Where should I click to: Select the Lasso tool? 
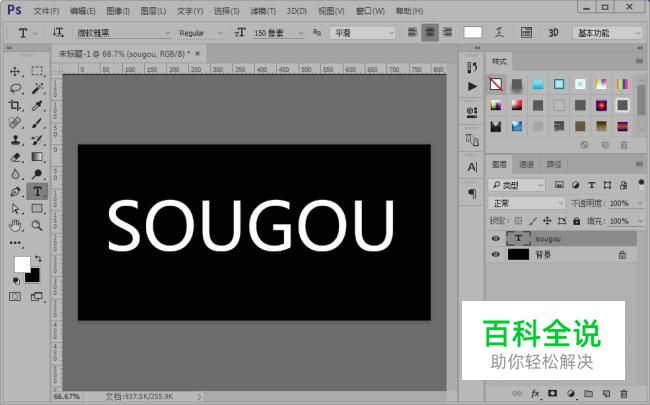(x=15, y=88)
